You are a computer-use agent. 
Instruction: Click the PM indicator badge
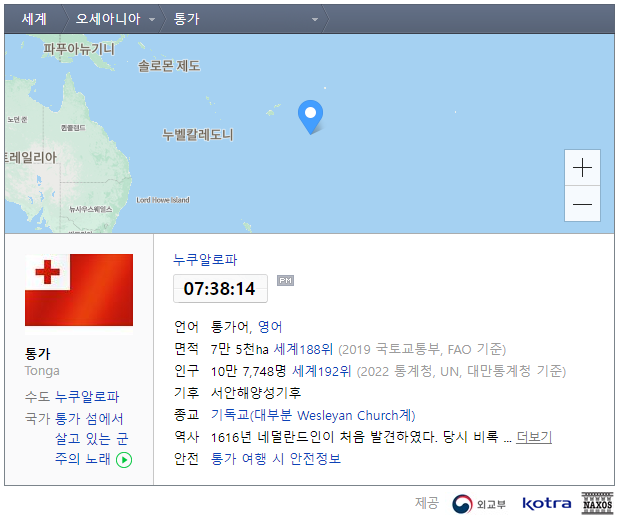coord(285,280)
